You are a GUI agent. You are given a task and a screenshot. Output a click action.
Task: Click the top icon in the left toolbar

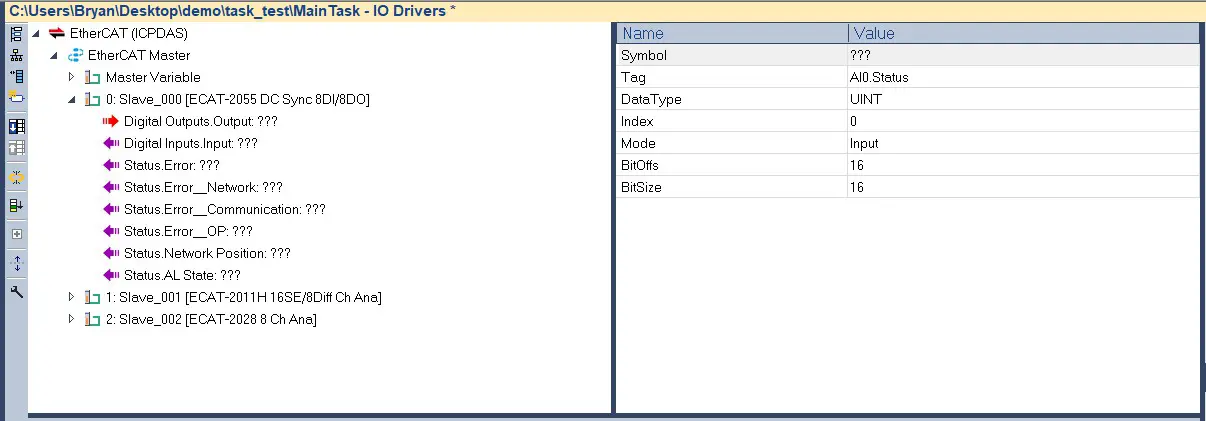coord(16,34)
